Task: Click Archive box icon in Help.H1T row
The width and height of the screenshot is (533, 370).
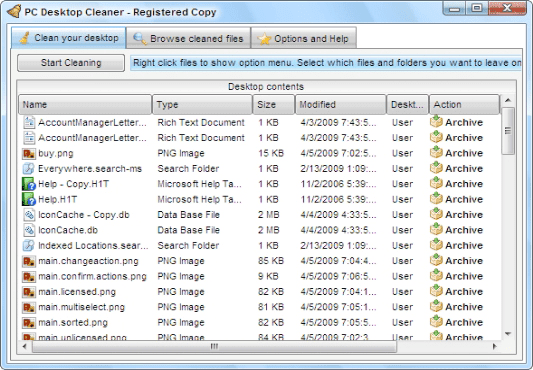Action: coord(436,199)
